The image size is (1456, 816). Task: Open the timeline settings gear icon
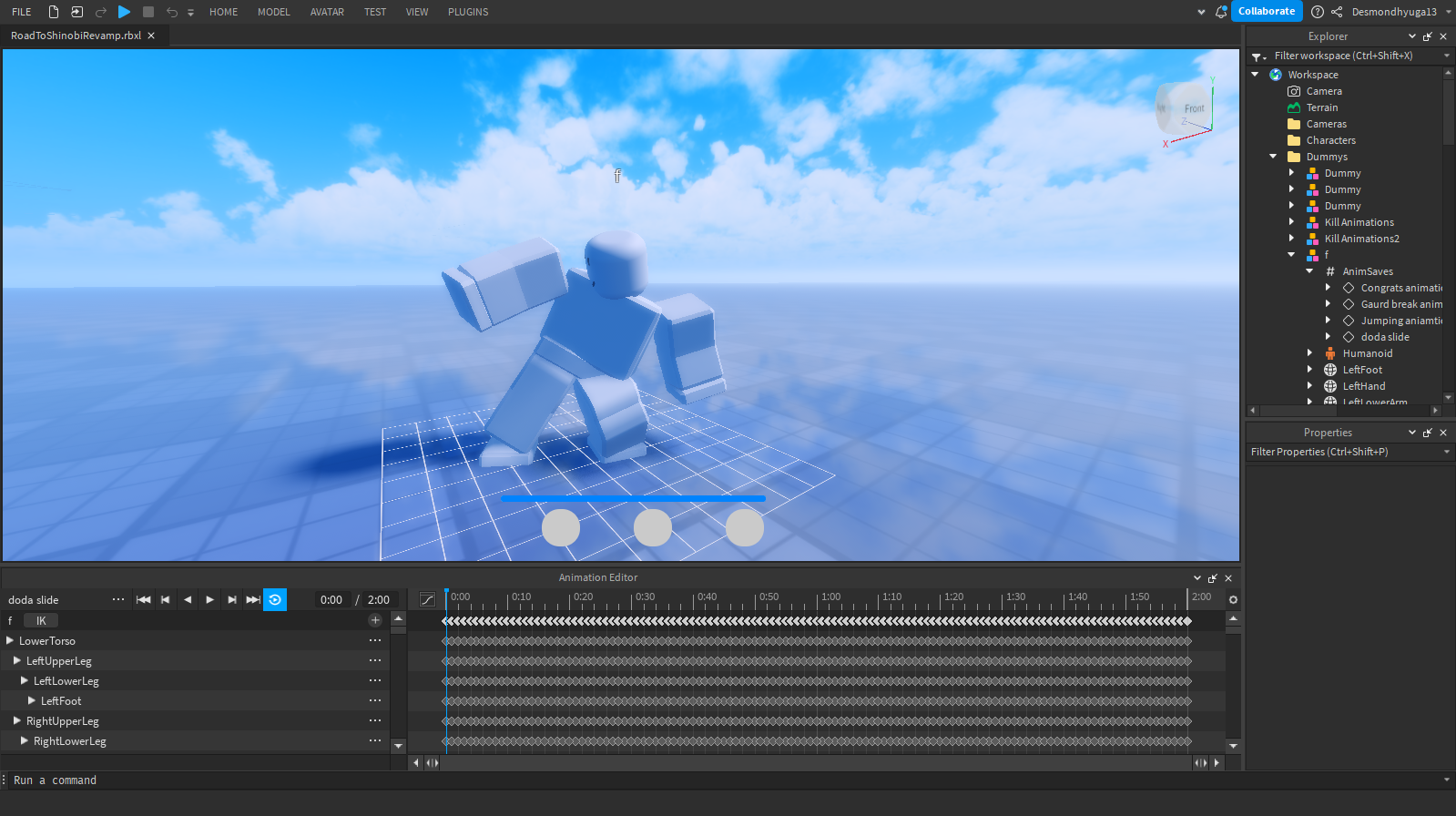[x=1233, y=599]
